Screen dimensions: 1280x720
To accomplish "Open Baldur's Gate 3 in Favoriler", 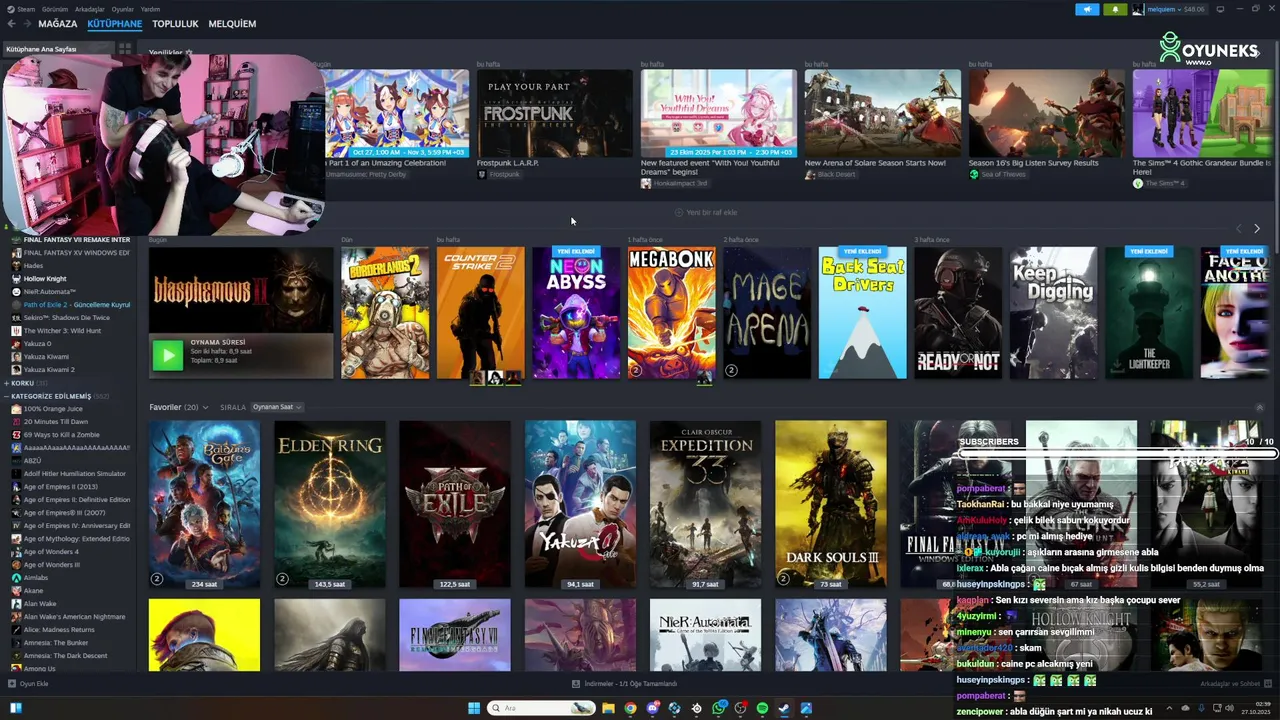I will click(204, 504).
